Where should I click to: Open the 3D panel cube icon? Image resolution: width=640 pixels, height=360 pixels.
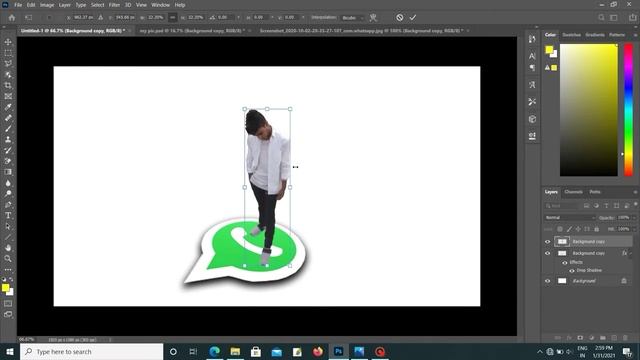click(532, 119)
